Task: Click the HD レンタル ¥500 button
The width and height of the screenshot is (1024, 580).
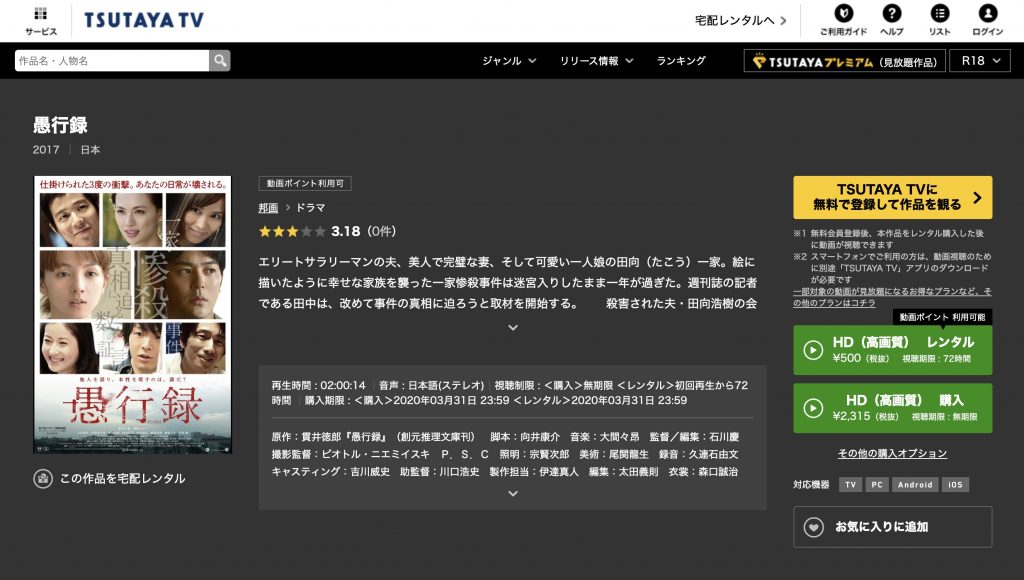Action: (892, 349)
